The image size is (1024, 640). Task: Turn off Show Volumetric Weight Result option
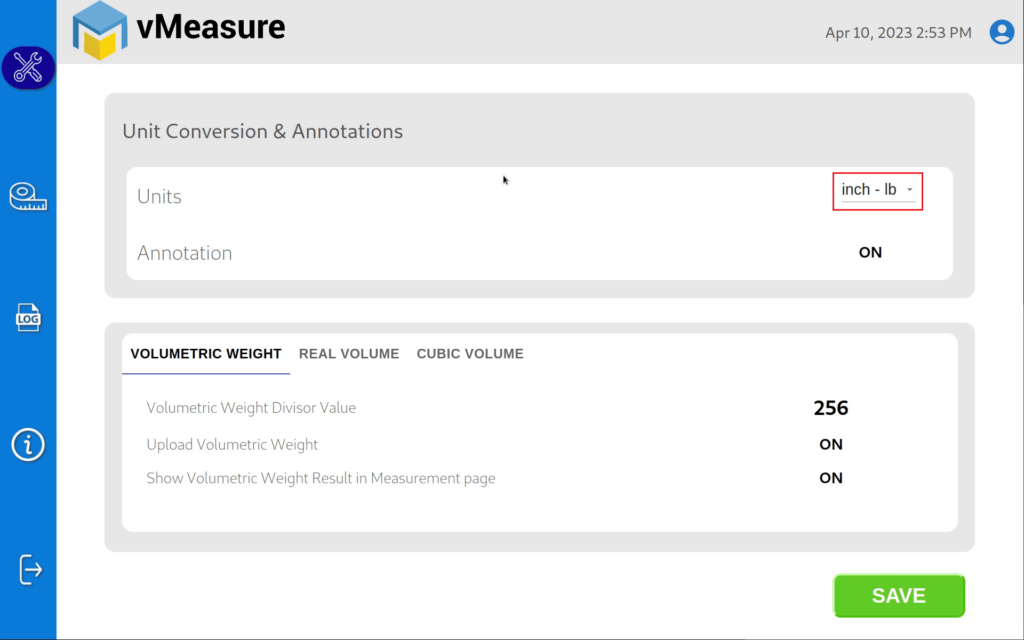pyautogui.click(x=830, y=478)
